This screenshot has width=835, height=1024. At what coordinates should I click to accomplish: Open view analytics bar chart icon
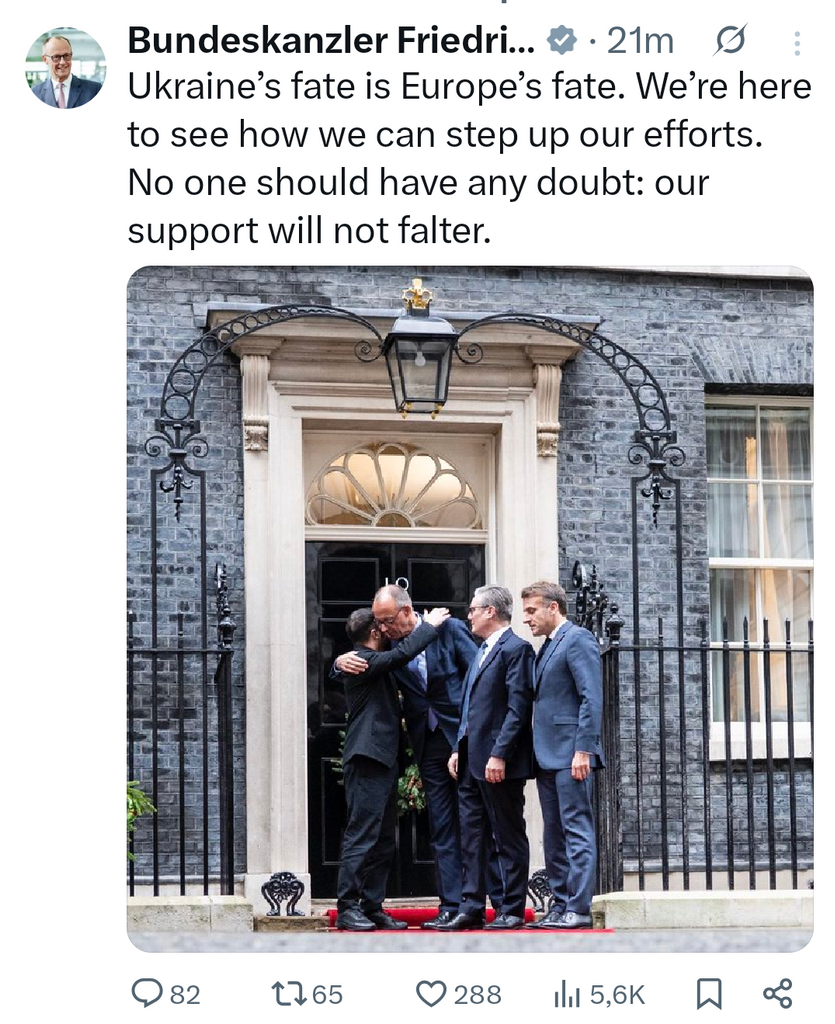pyautogui.click(x=567, y=995)
